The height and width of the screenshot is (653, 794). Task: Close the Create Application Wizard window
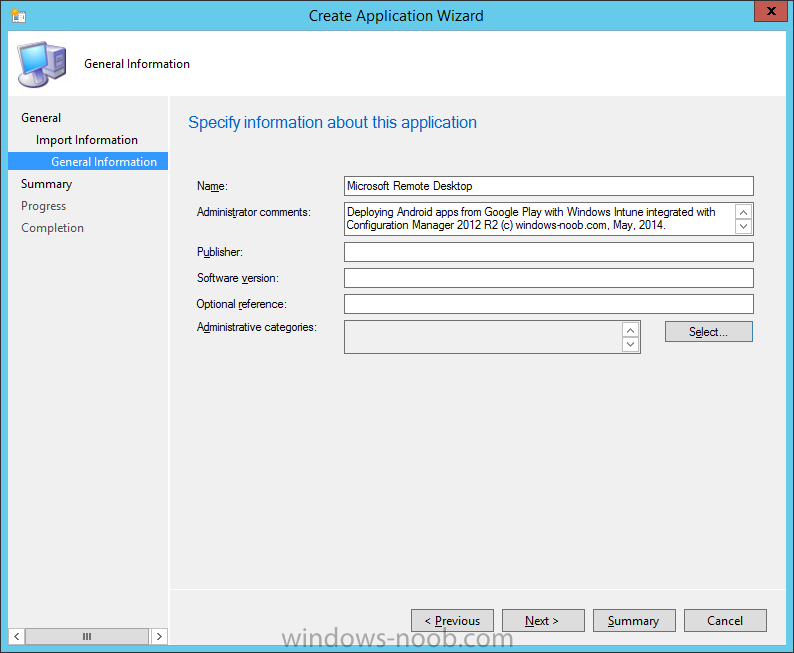click(x=771, y=11)
